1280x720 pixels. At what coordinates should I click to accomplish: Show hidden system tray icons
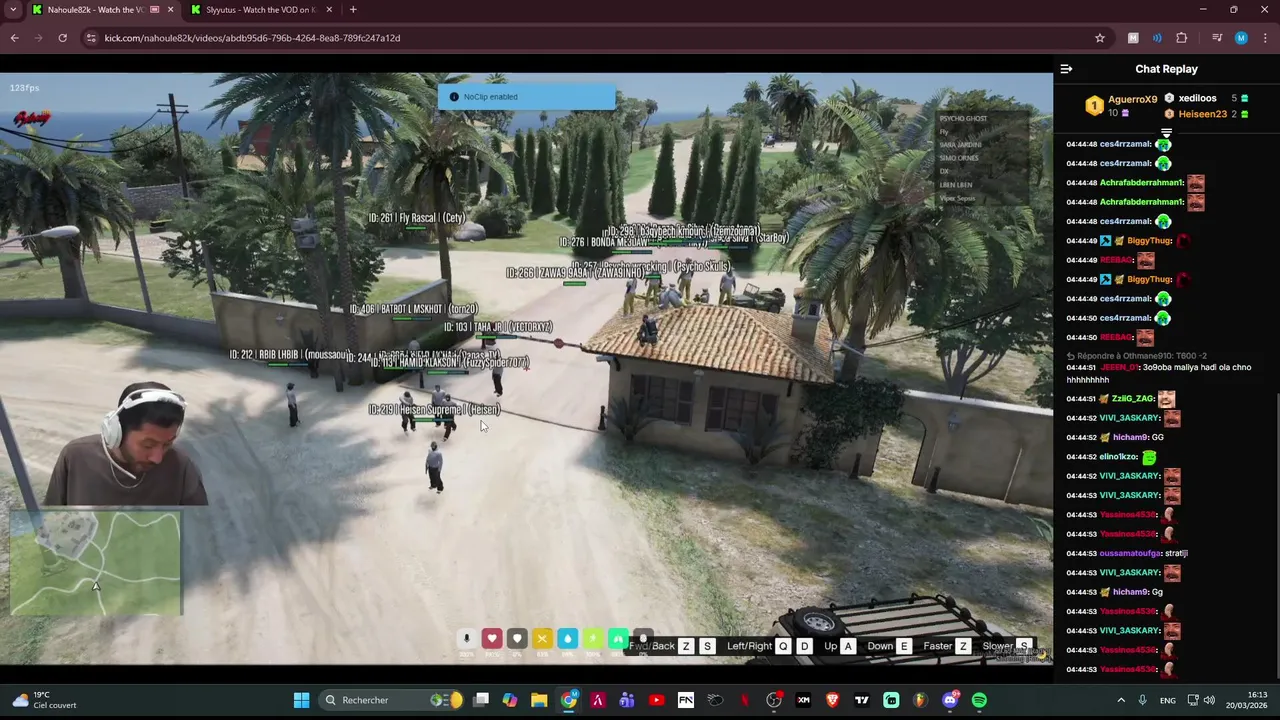pos(1121,700)
